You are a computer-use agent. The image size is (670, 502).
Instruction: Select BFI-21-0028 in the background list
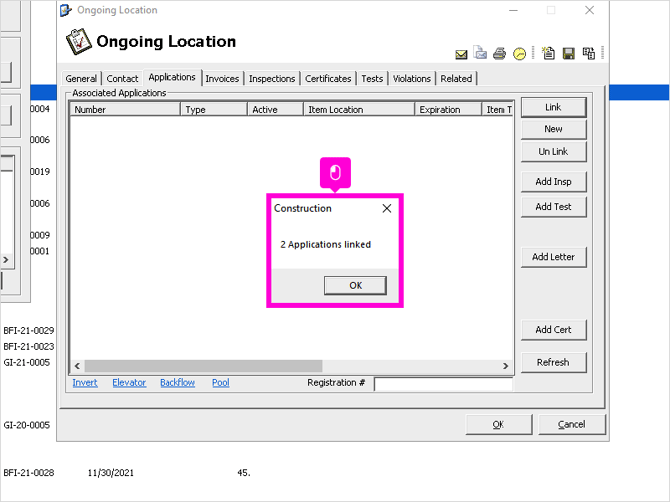point(29,473)
